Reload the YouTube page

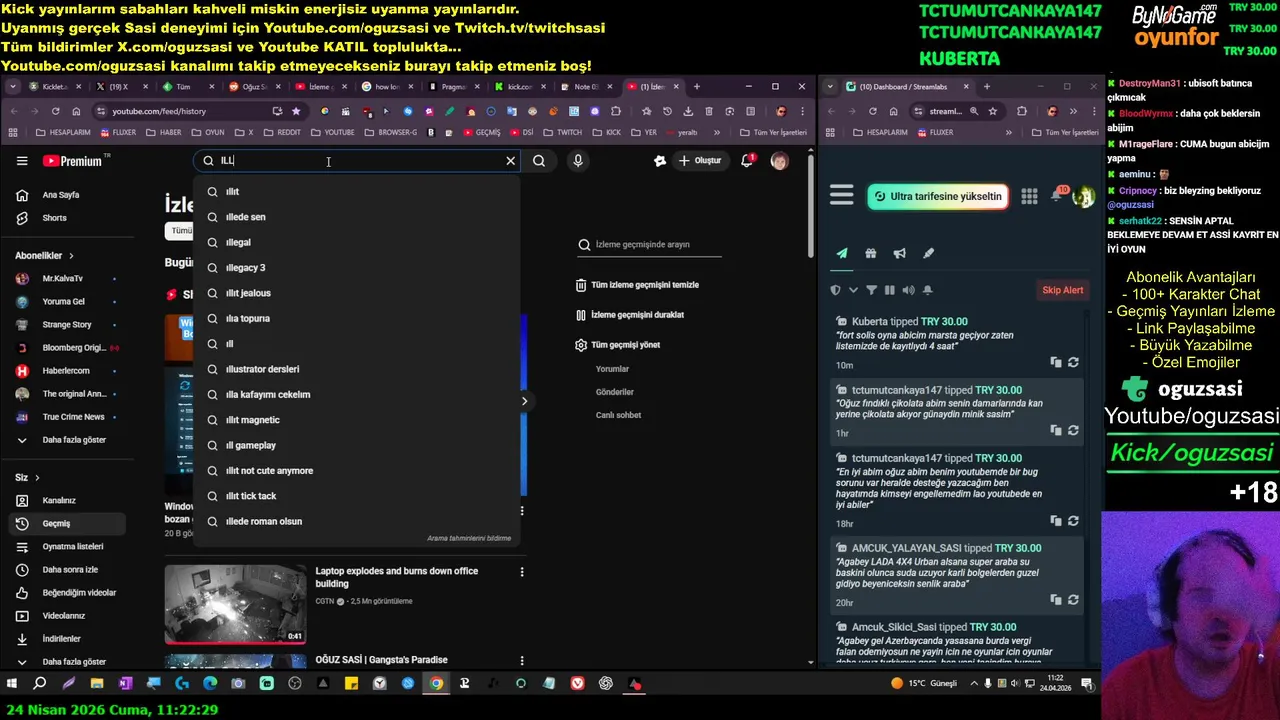55,111
